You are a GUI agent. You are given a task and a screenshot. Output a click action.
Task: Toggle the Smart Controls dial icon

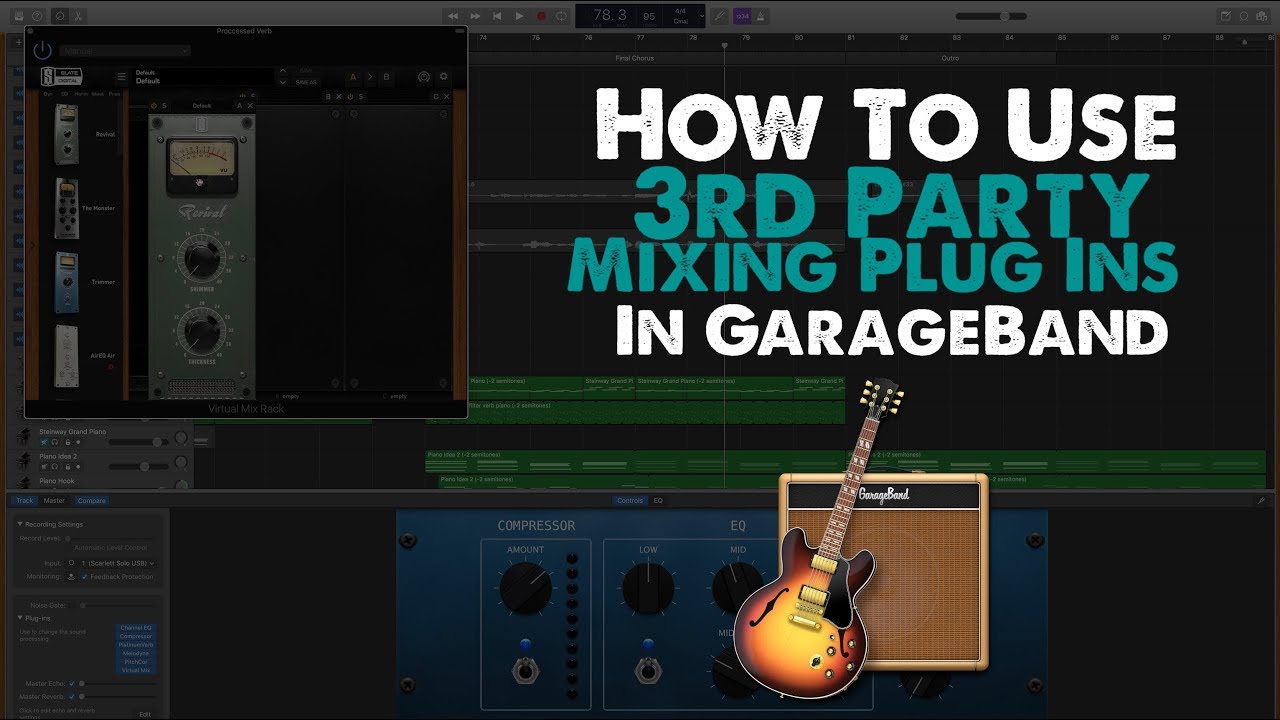point(60,16)
